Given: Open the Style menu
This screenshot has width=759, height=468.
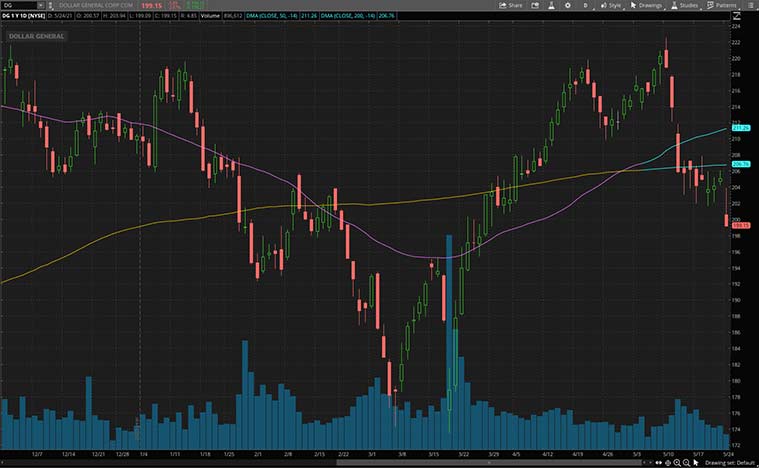Looking at the screenshot, I should [610, 5].
